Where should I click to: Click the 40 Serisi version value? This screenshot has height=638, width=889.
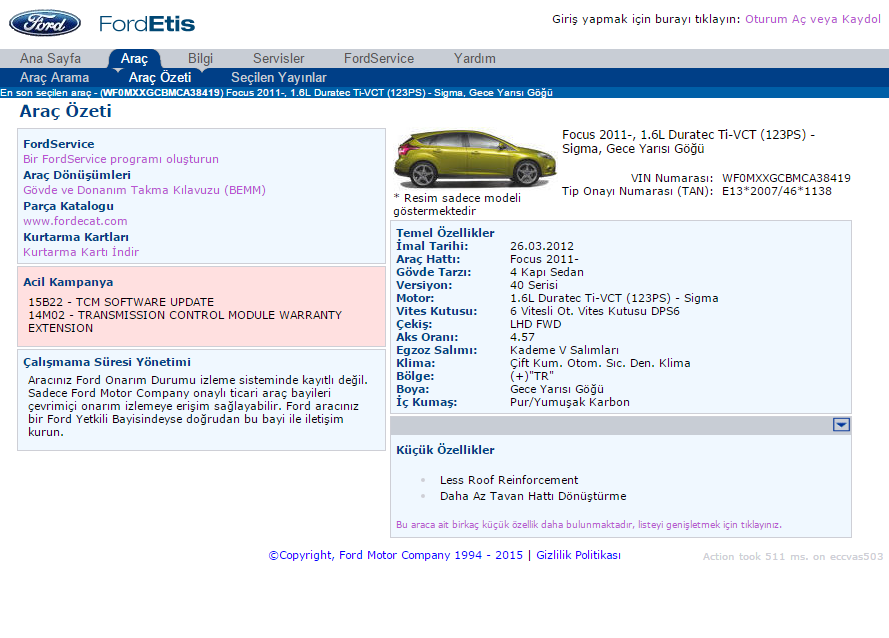(534, 285)
